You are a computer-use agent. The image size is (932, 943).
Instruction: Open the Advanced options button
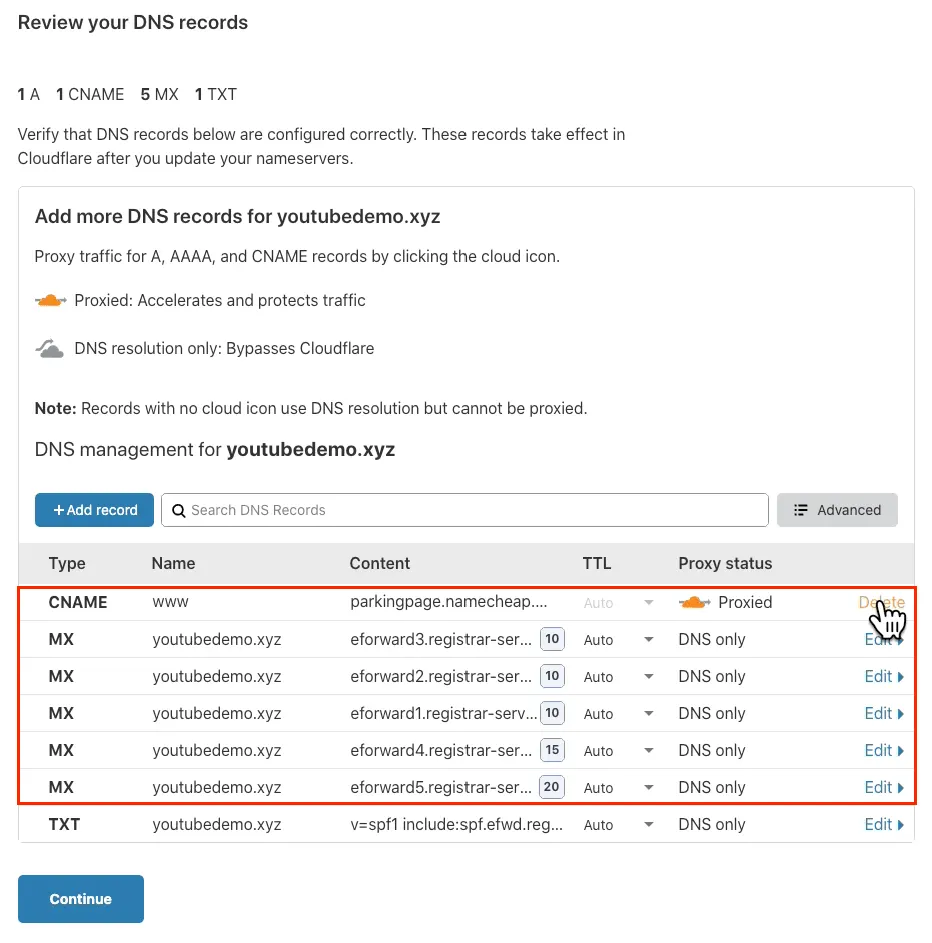pyautogui.click(x=837, y=510)
